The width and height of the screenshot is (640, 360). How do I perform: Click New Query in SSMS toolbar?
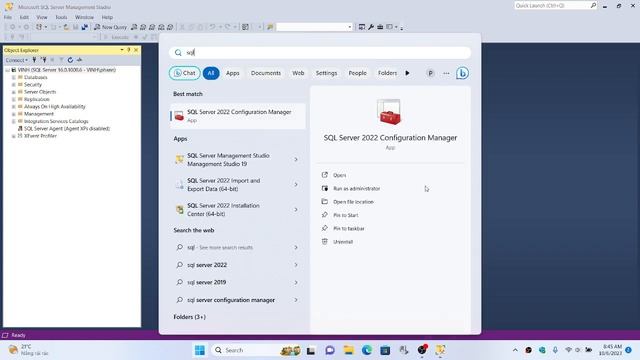[111, 27]
